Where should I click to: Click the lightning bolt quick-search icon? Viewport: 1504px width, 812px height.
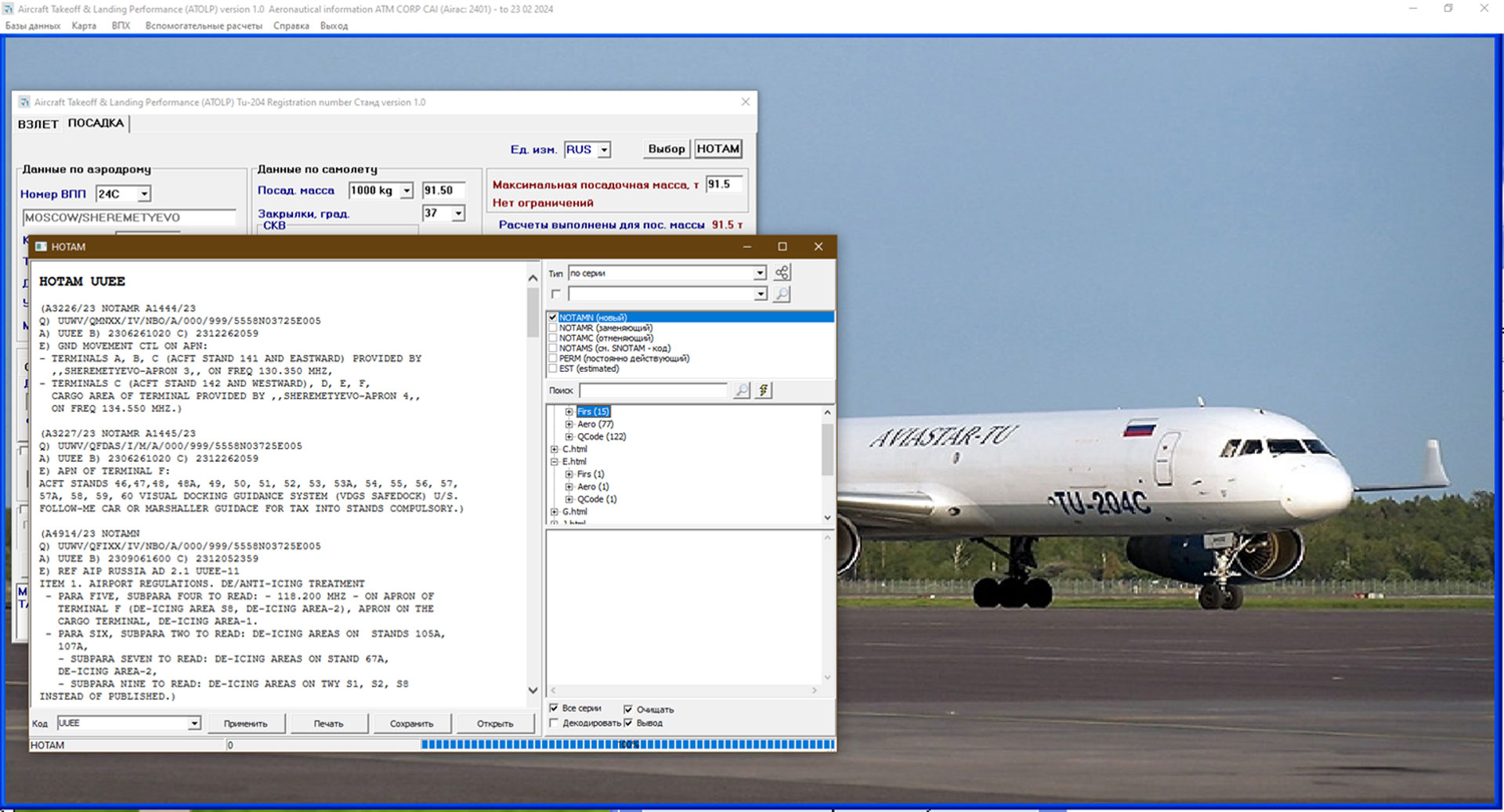coord(764,390)
